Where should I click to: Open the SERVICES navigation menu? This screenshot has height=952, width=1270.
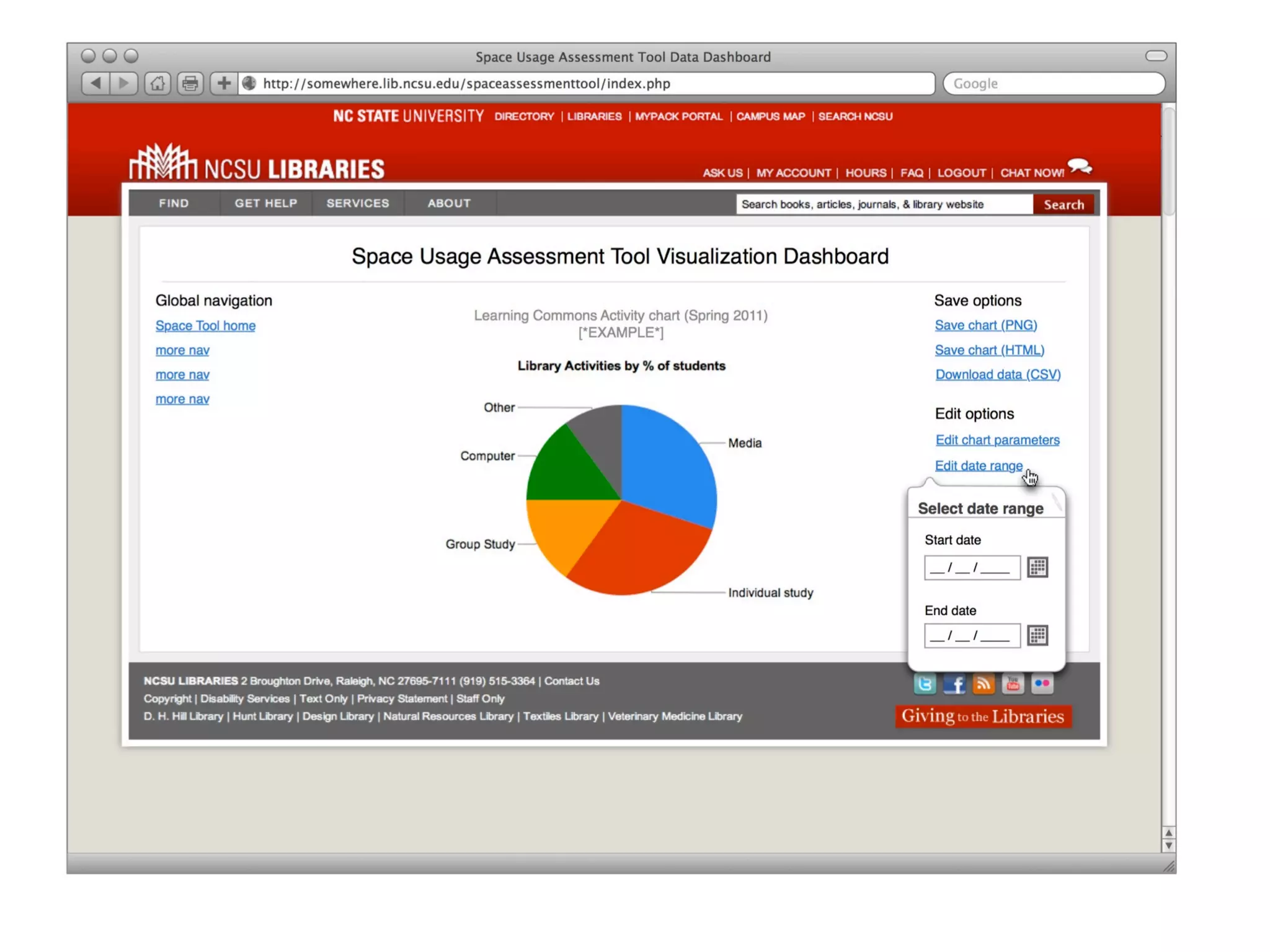point(358,203)
